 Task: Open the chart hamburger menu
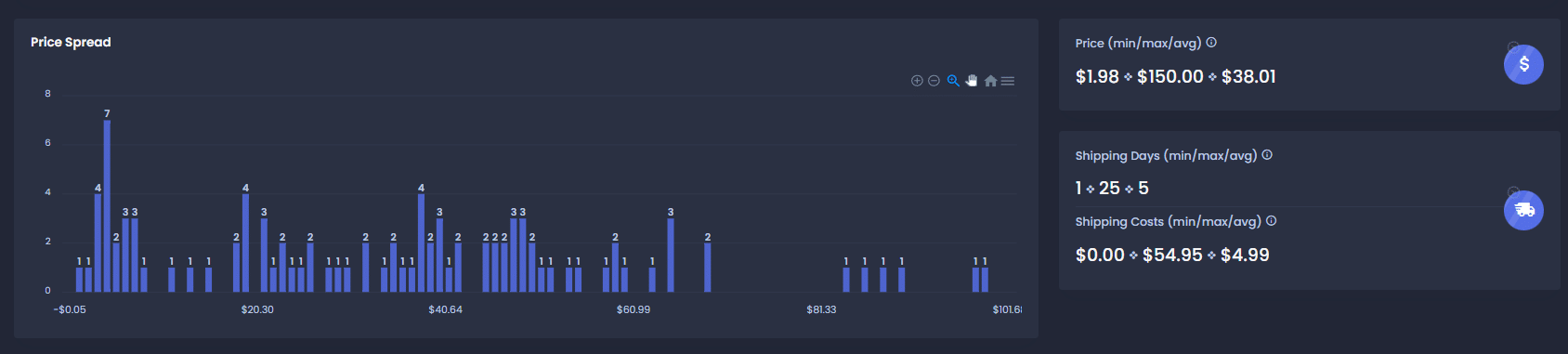(1008, 81)
